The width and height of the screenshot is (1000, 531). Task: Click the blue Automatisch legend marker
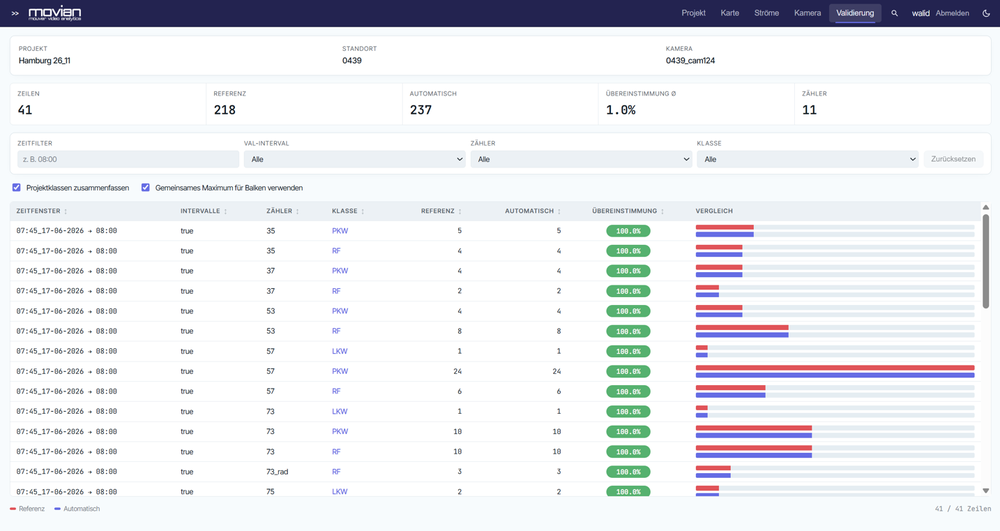(57, 509)
